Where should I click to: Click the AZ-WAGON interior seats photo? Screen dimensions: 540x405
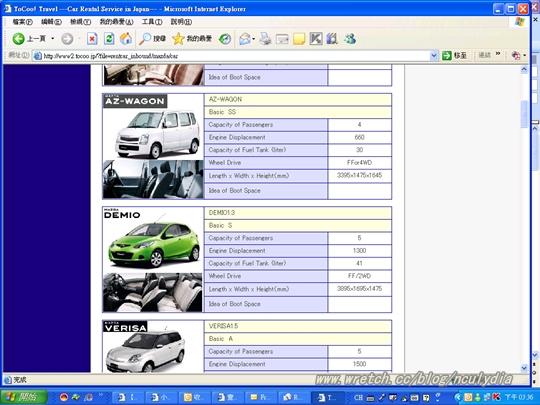coord(153,179)
